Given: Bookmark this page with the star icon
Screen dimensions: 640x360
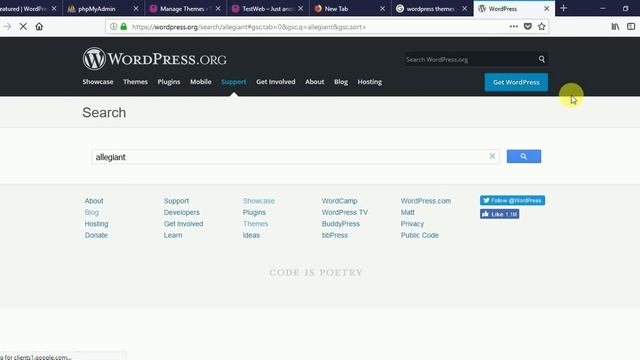Looking at the screenshot, I should tap(542, 27).
